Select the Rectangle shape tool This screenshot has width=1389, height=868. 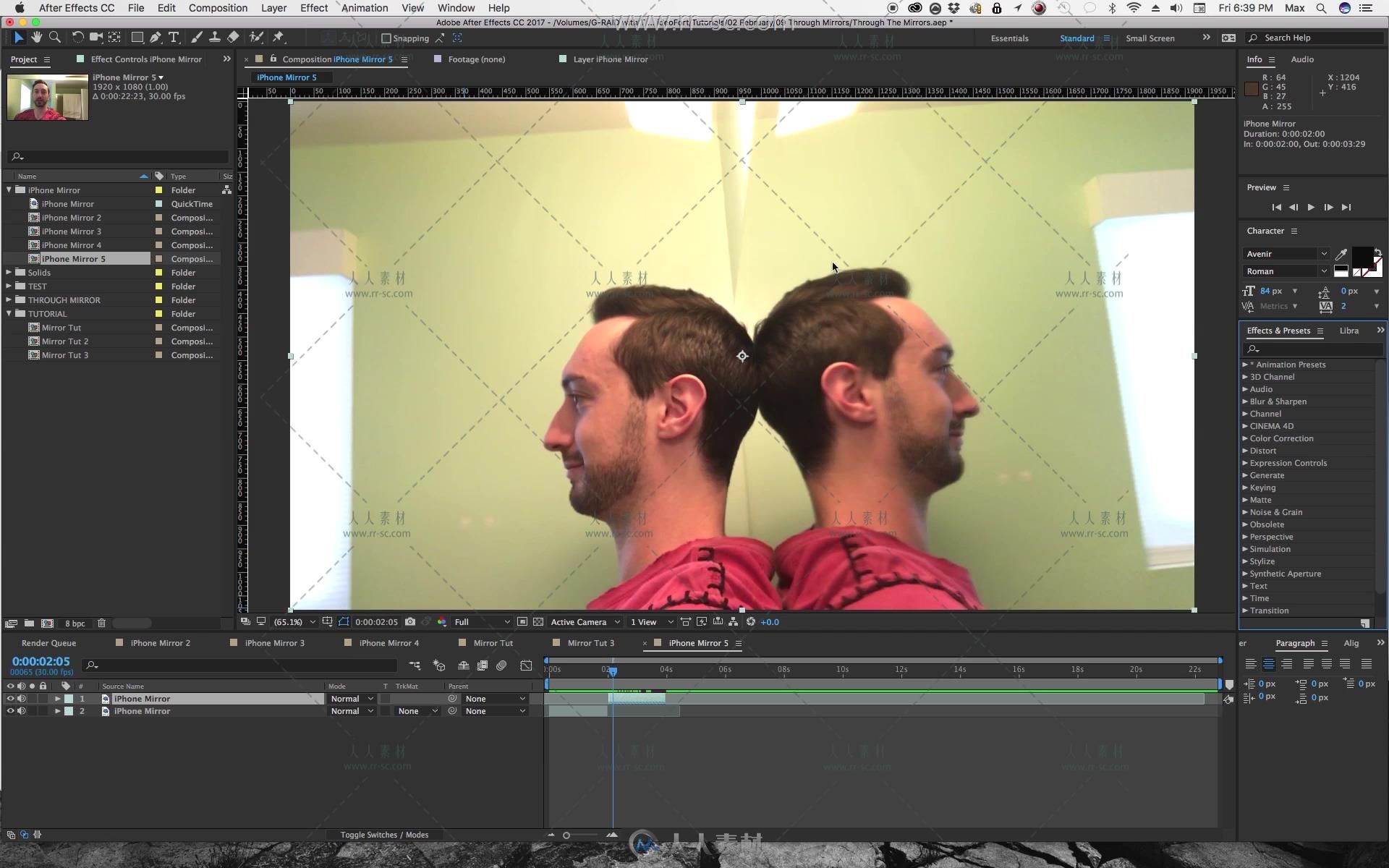click(137, 38)
